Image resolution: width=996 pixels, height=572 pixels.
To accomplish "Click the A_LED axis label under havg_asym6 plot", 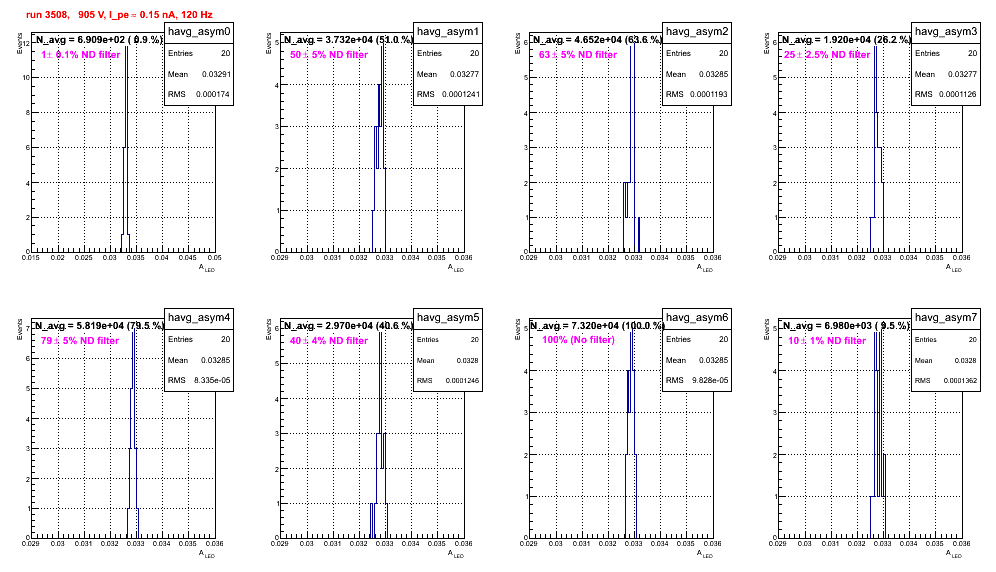I will tap(705, 554).
